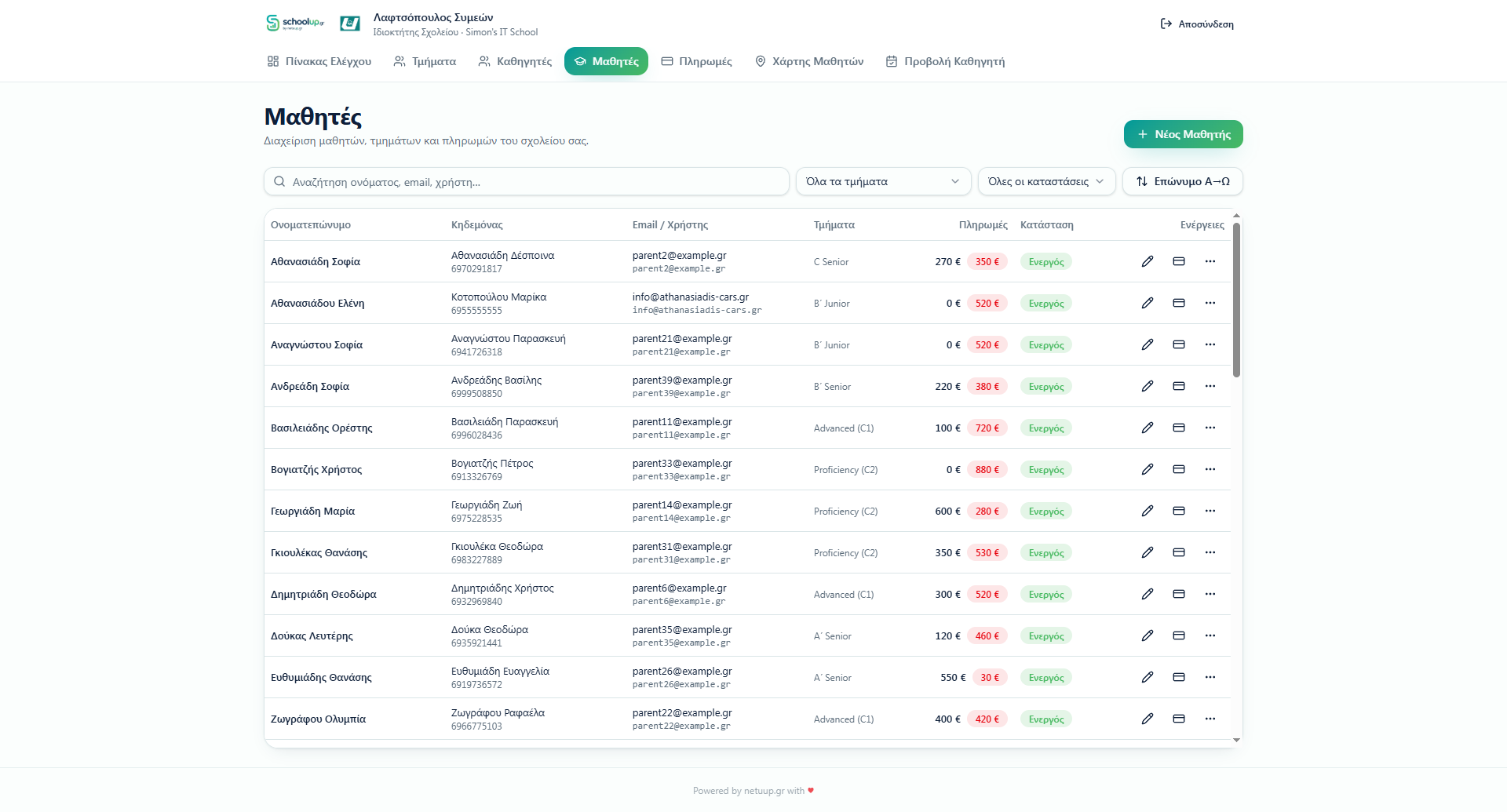Open payments card icon for Γκιουλέκας Θανάσης
Screen dimensions: 1507x812
(1179, 552)
